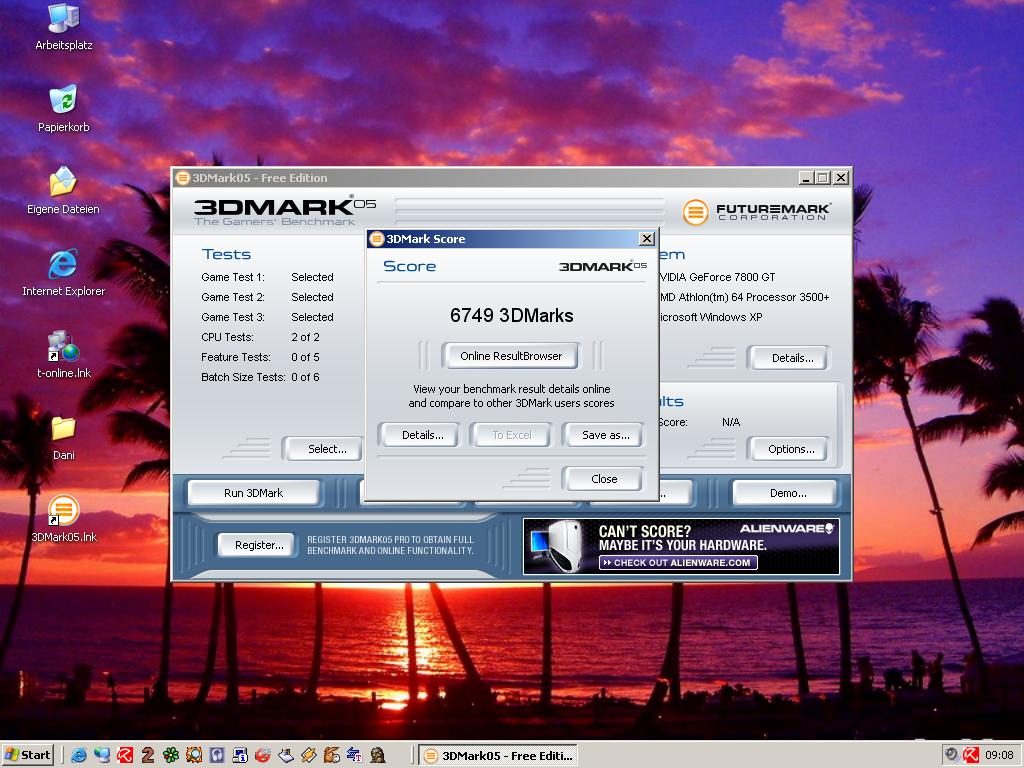The width and height of the screenshot is (1024, 768).
Task: Open the Dani folder on the desktop
Action: coord(63,437)
